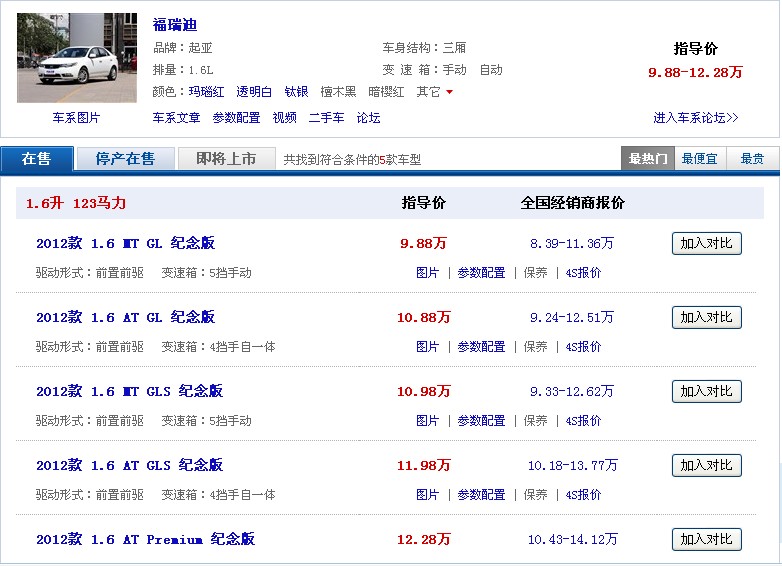Open 4S报价 for the 1.6 AT GLS row

584,495
